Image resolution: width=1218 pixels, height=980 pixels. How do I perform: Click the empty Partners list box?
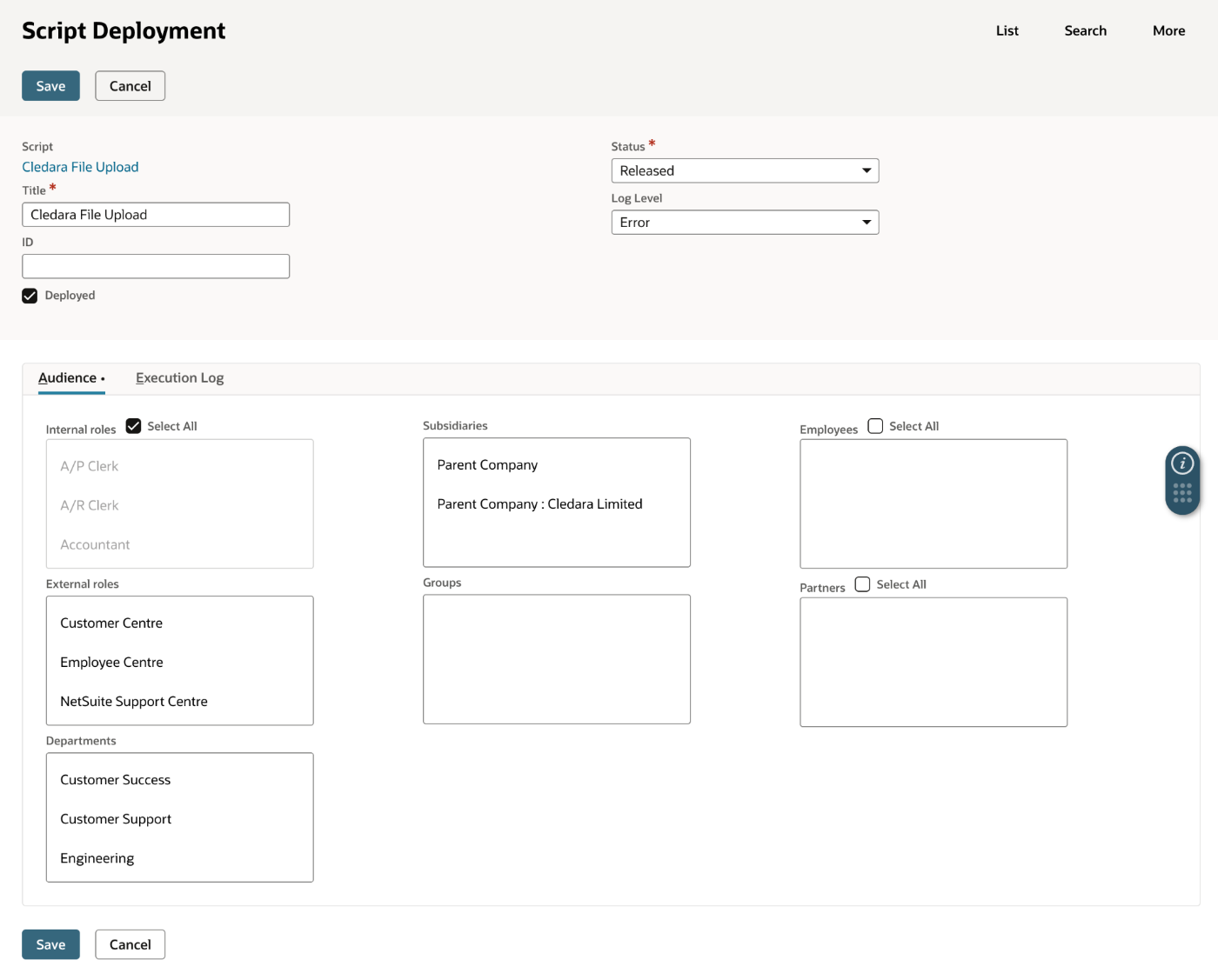click(x=934, y=662)
